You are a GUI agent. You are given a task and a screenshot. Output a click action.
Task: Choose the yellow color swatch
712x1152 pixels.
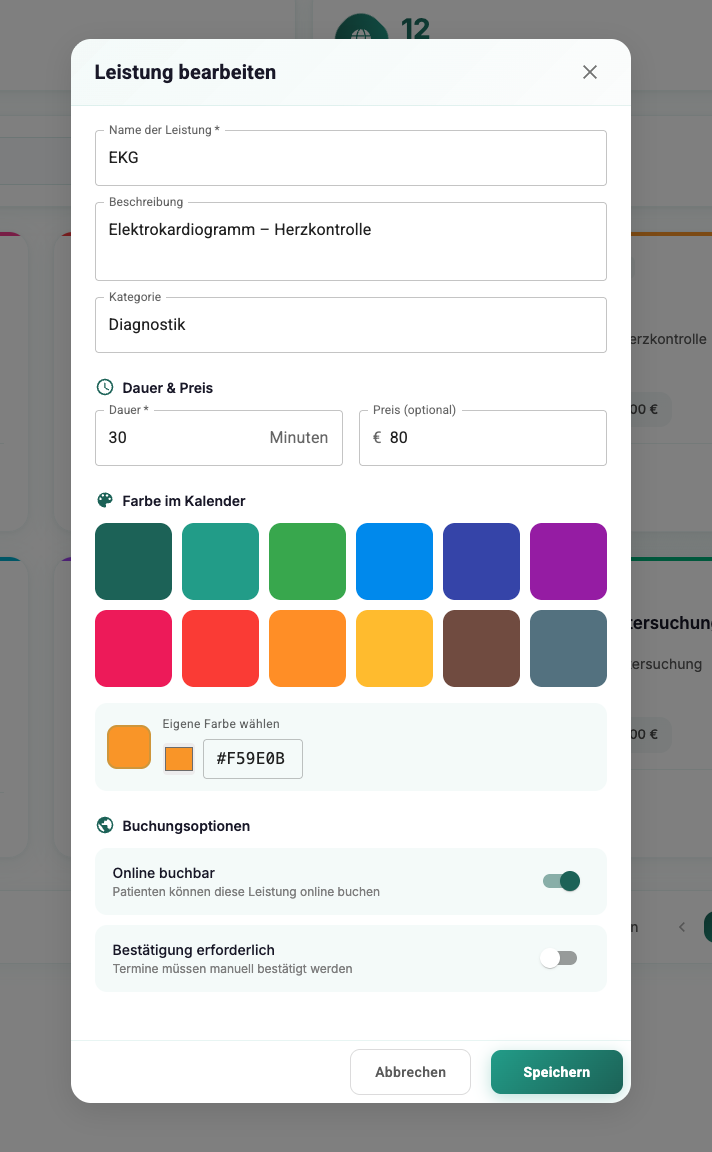394,648
